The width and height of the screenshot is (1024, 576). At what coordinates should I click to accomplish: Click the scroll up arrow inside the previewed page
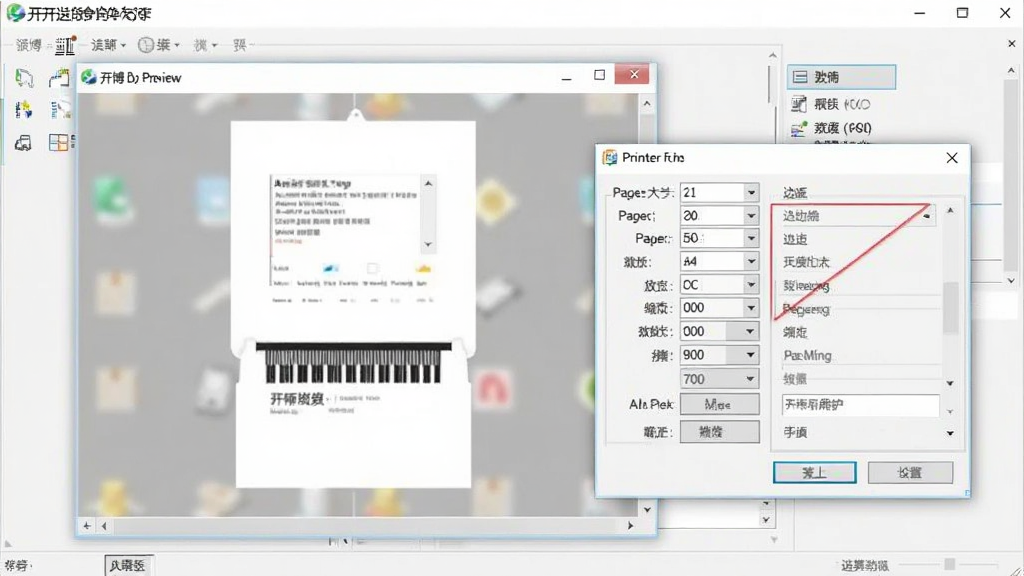pos(428,184)
